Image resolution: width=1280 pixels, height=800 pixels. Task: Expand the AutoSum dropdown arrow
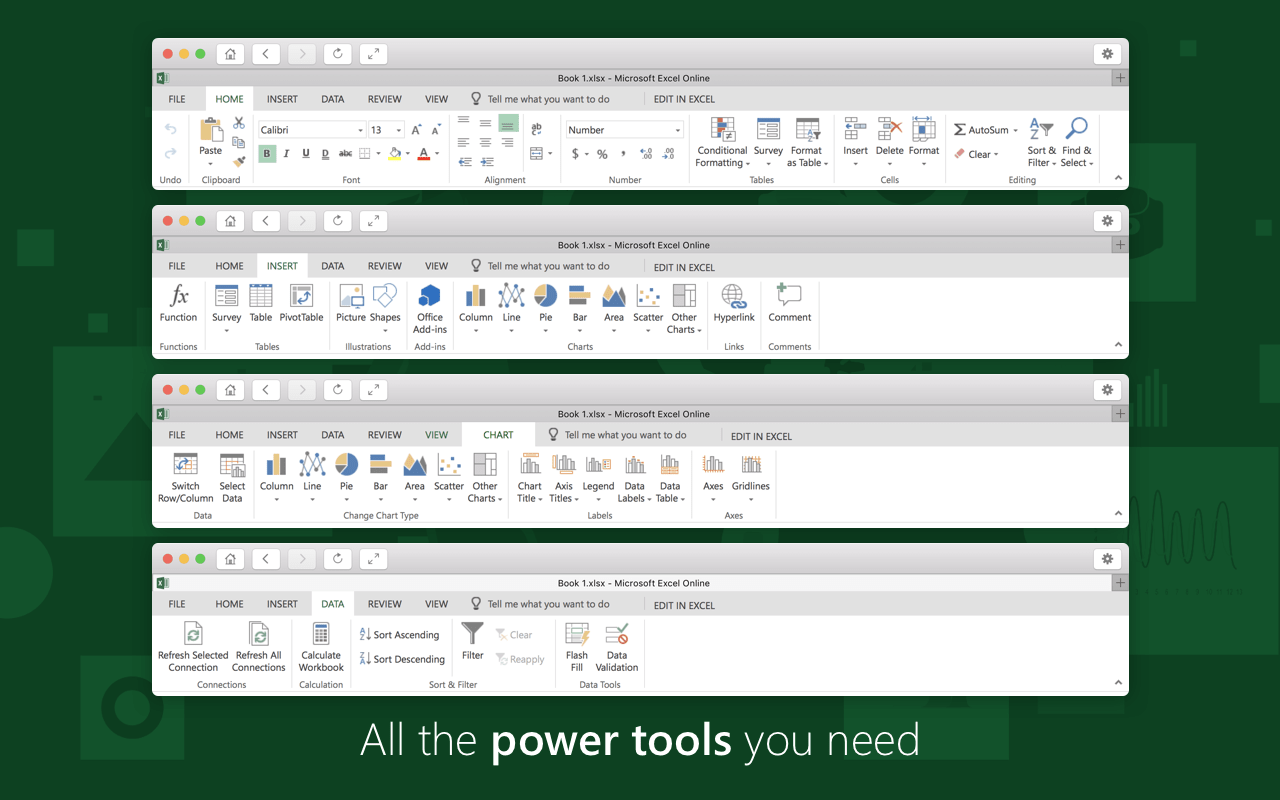[1016, 130]
